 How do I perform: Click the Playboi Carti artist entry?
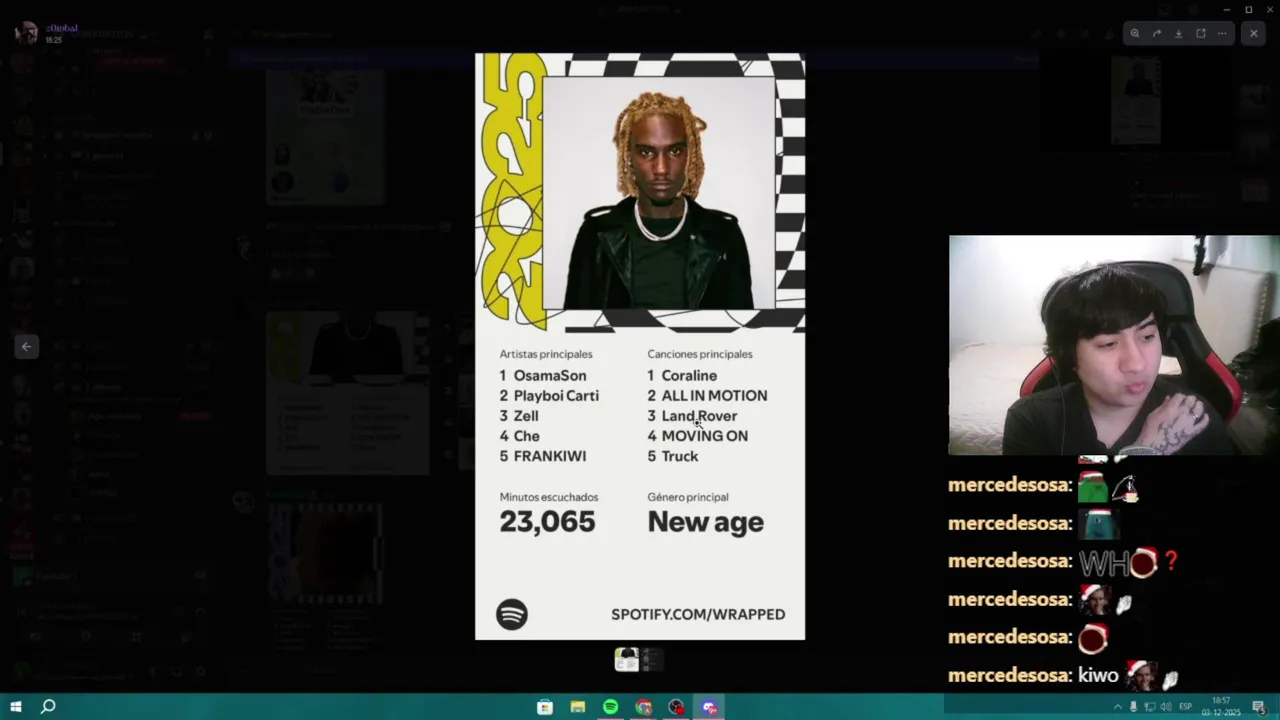tap(549, 396)
